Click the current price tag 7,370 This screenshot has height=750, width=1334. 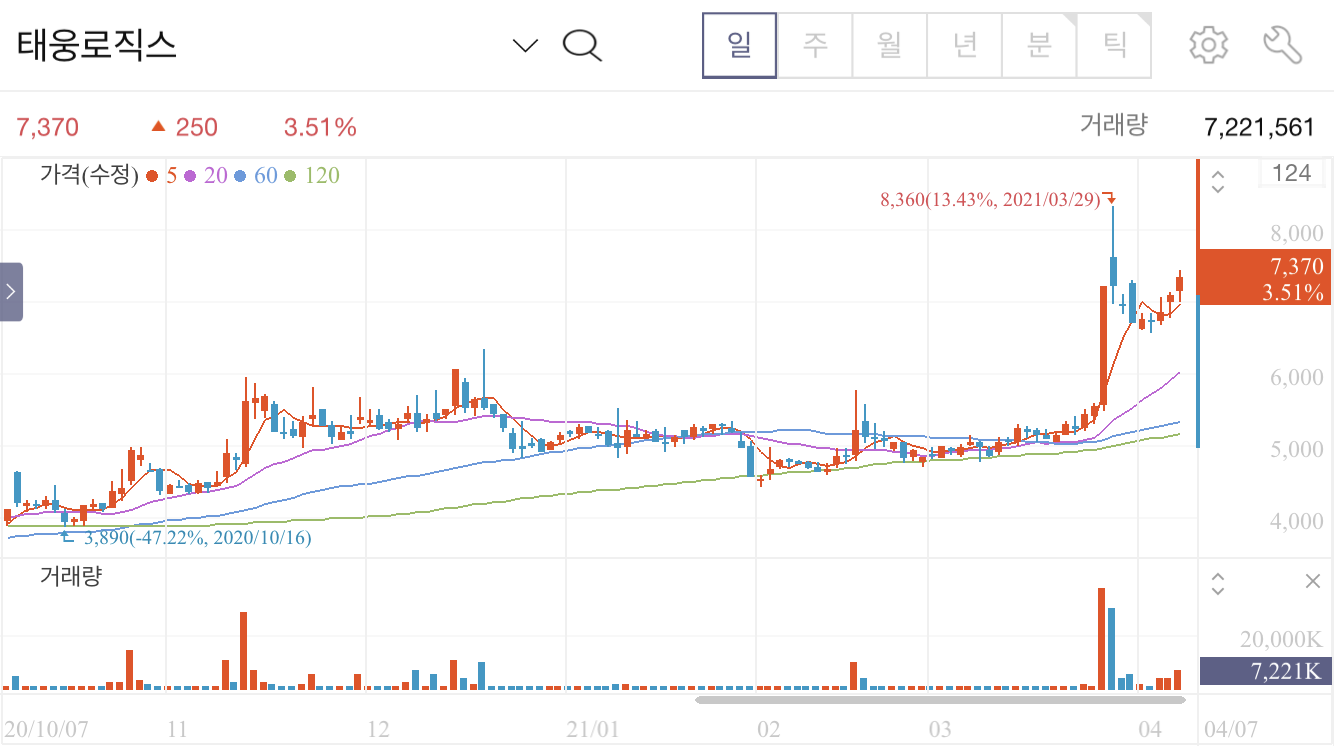1265,277
